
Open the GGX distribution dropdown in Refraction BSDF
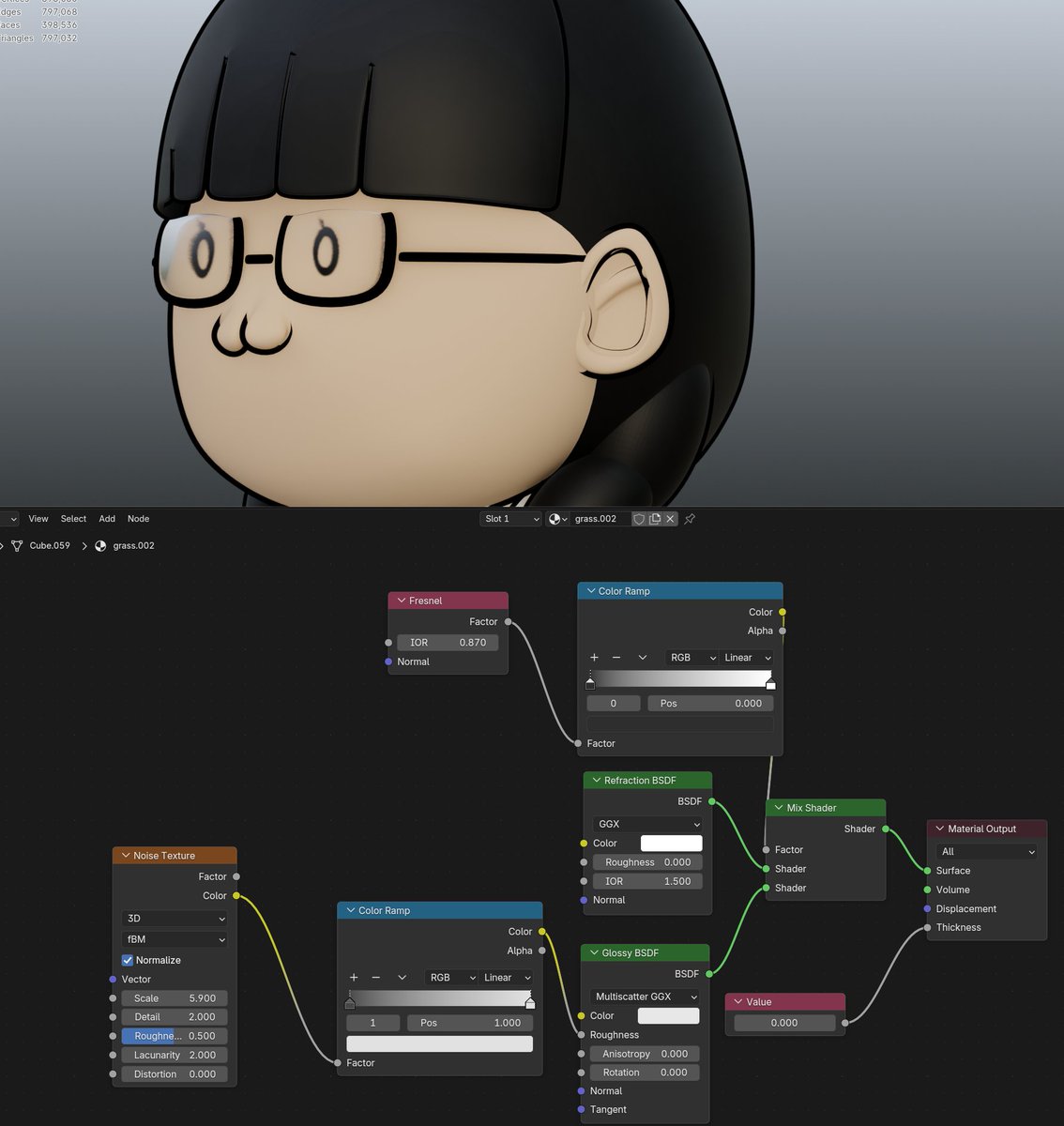point(647,824)
